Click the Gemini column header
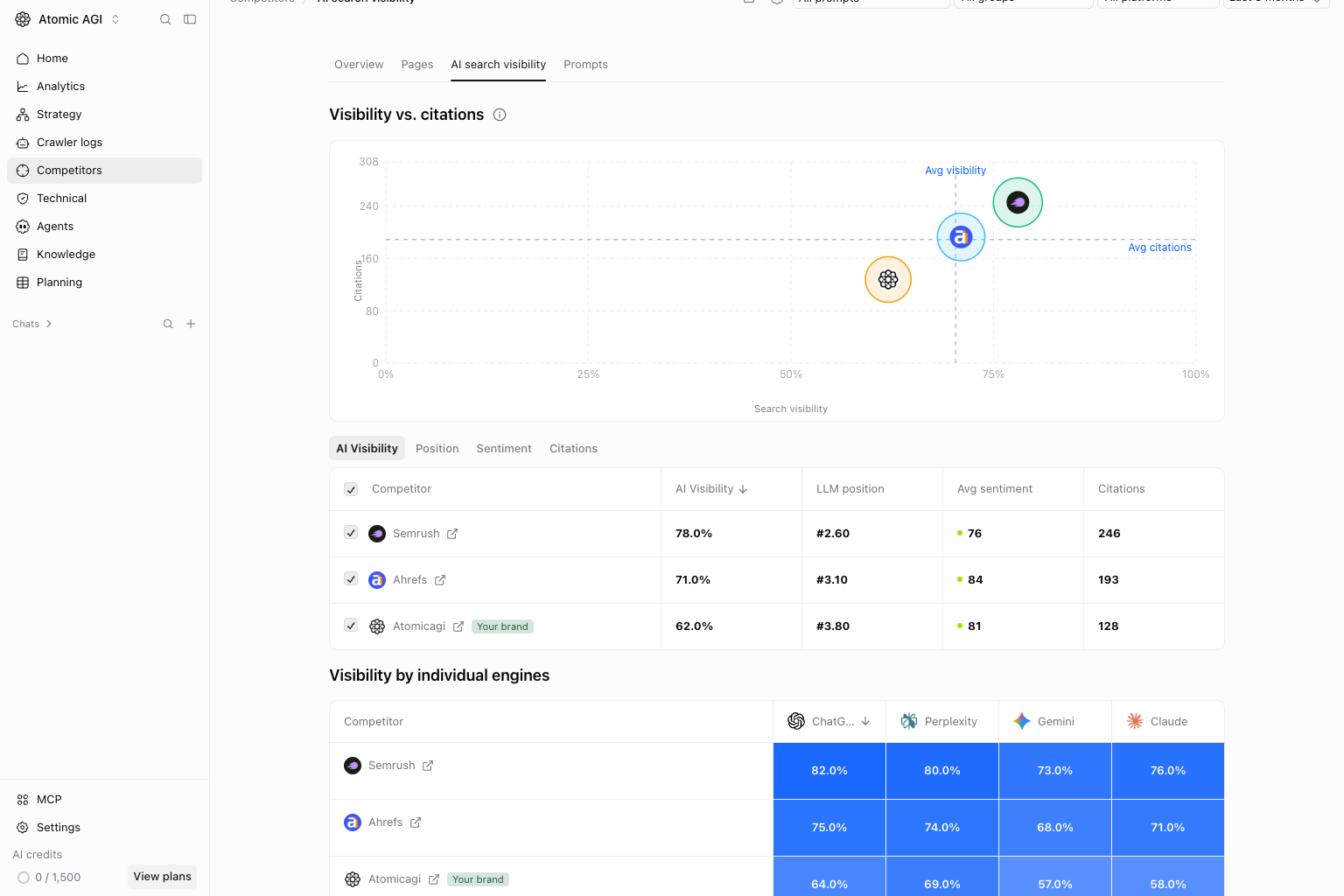The image size is (1344, 896). pos(1055,722)
